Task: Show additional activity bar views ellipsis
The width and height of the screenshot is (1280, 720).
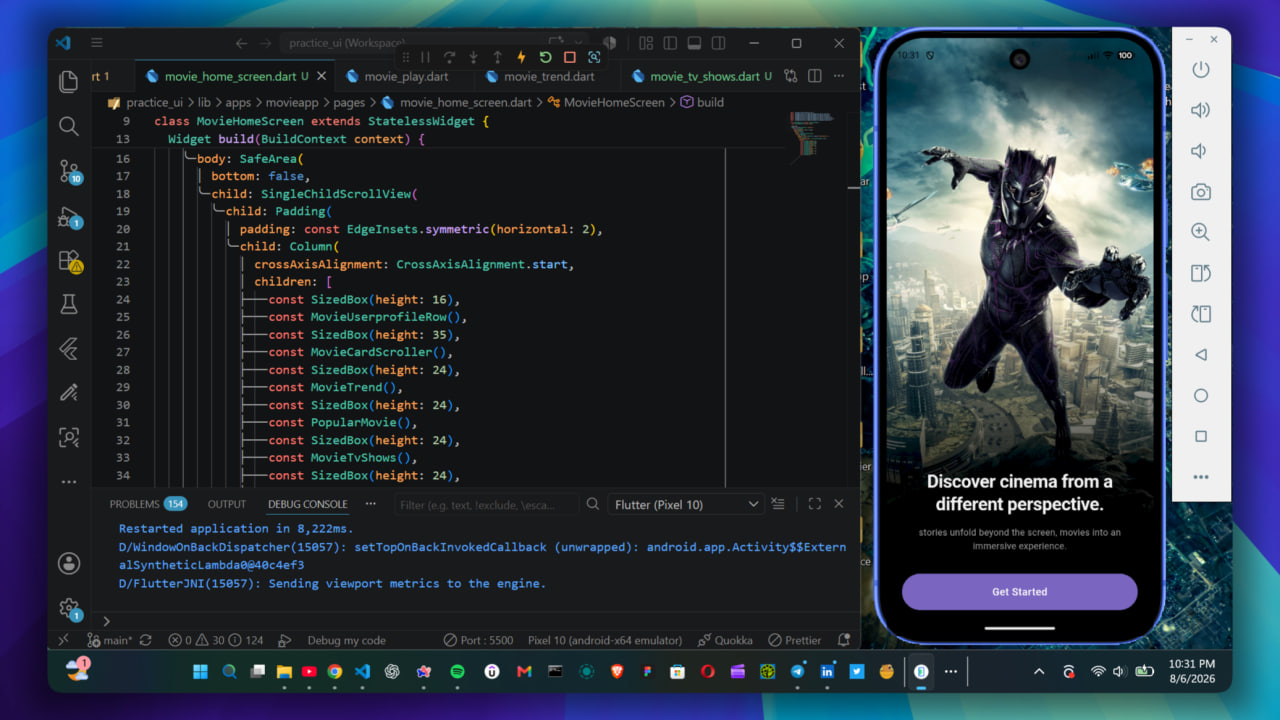Action: (x=69, y=481)
